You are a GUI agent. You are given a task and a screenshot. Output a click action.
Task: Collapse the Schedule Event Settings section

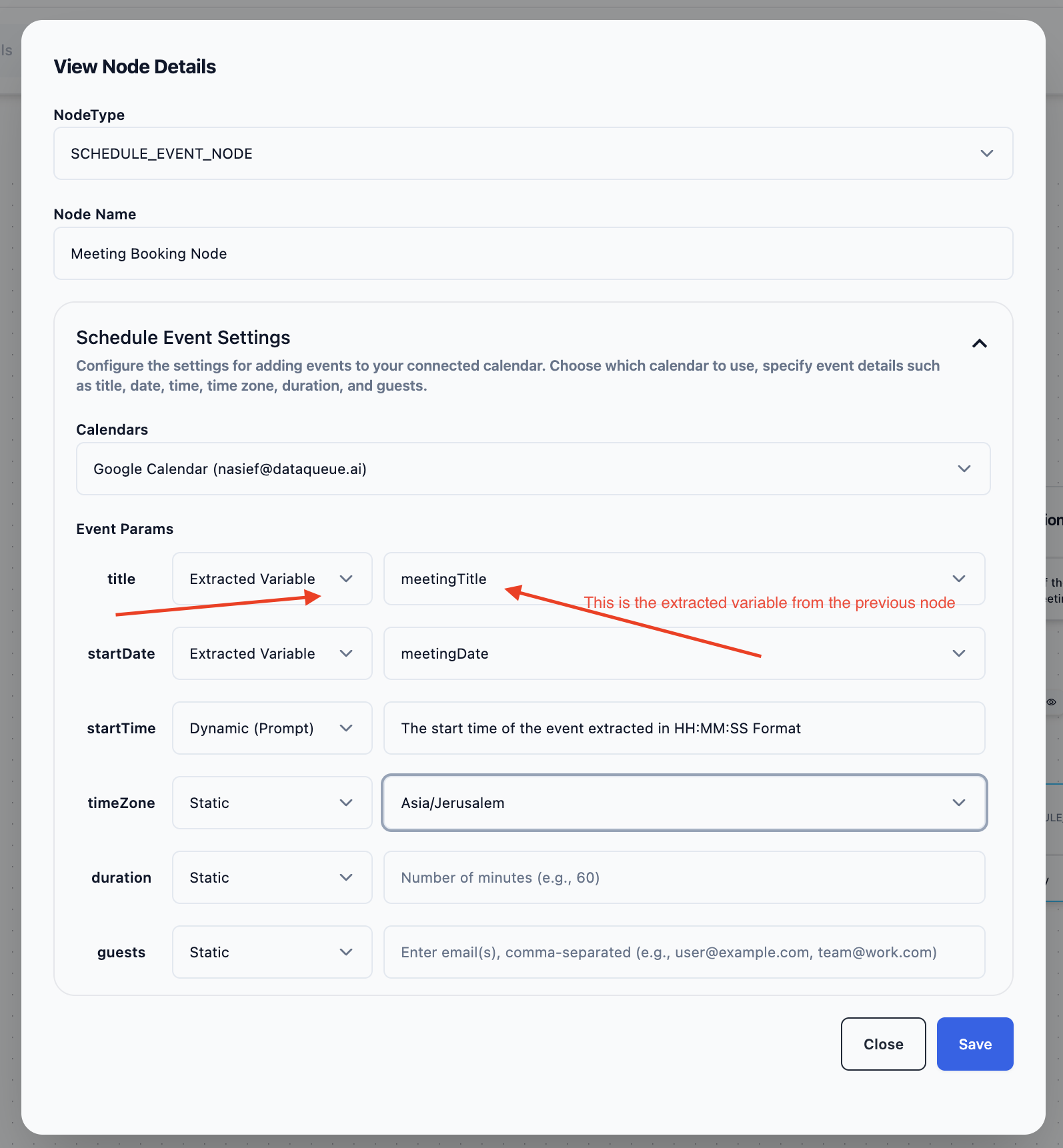[x=979, y=343]
